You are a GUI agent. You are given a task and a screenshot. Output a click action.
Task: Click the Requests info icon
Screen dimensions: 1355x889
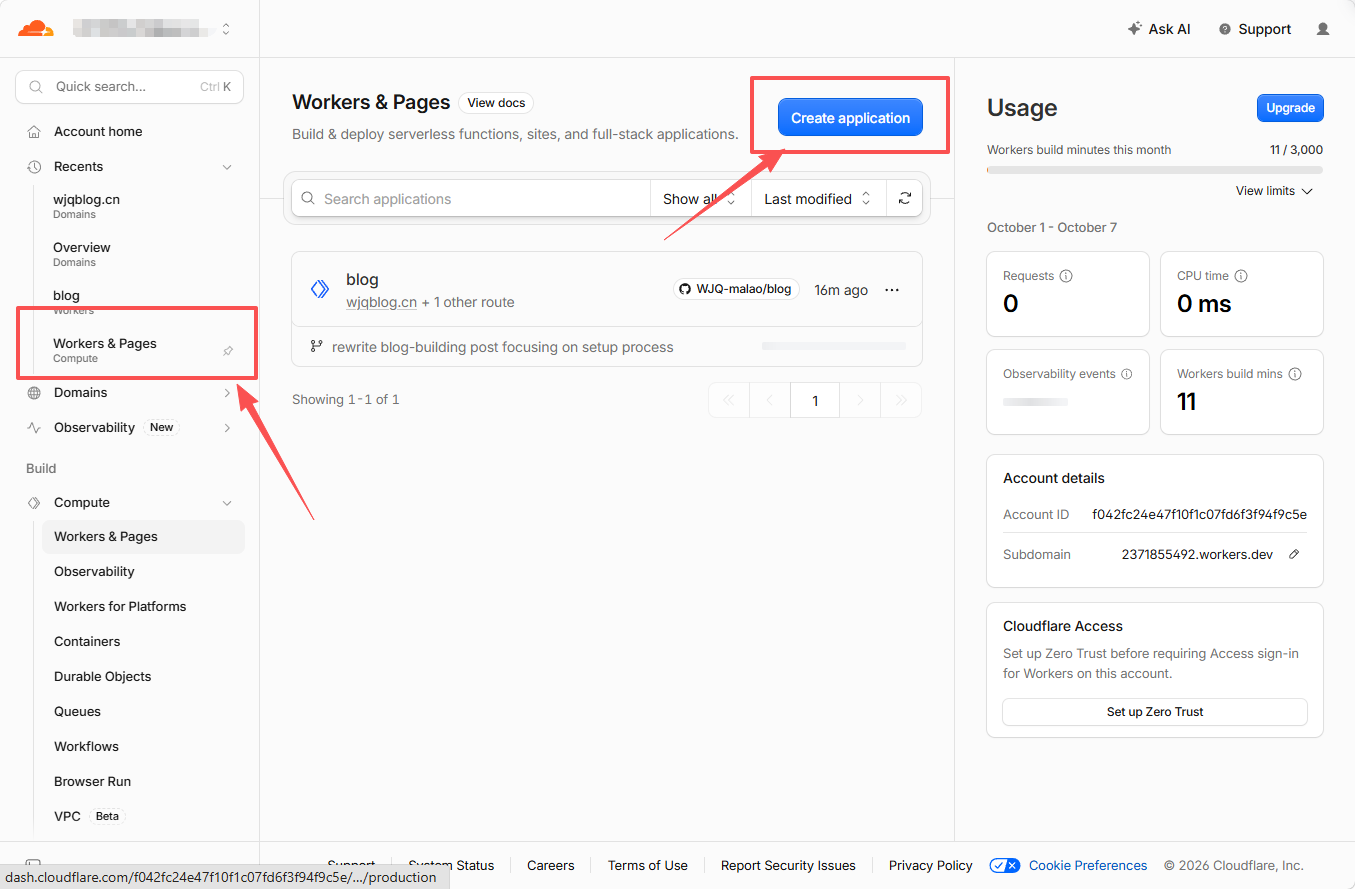pyautogui.click(x=1066, y=276)
